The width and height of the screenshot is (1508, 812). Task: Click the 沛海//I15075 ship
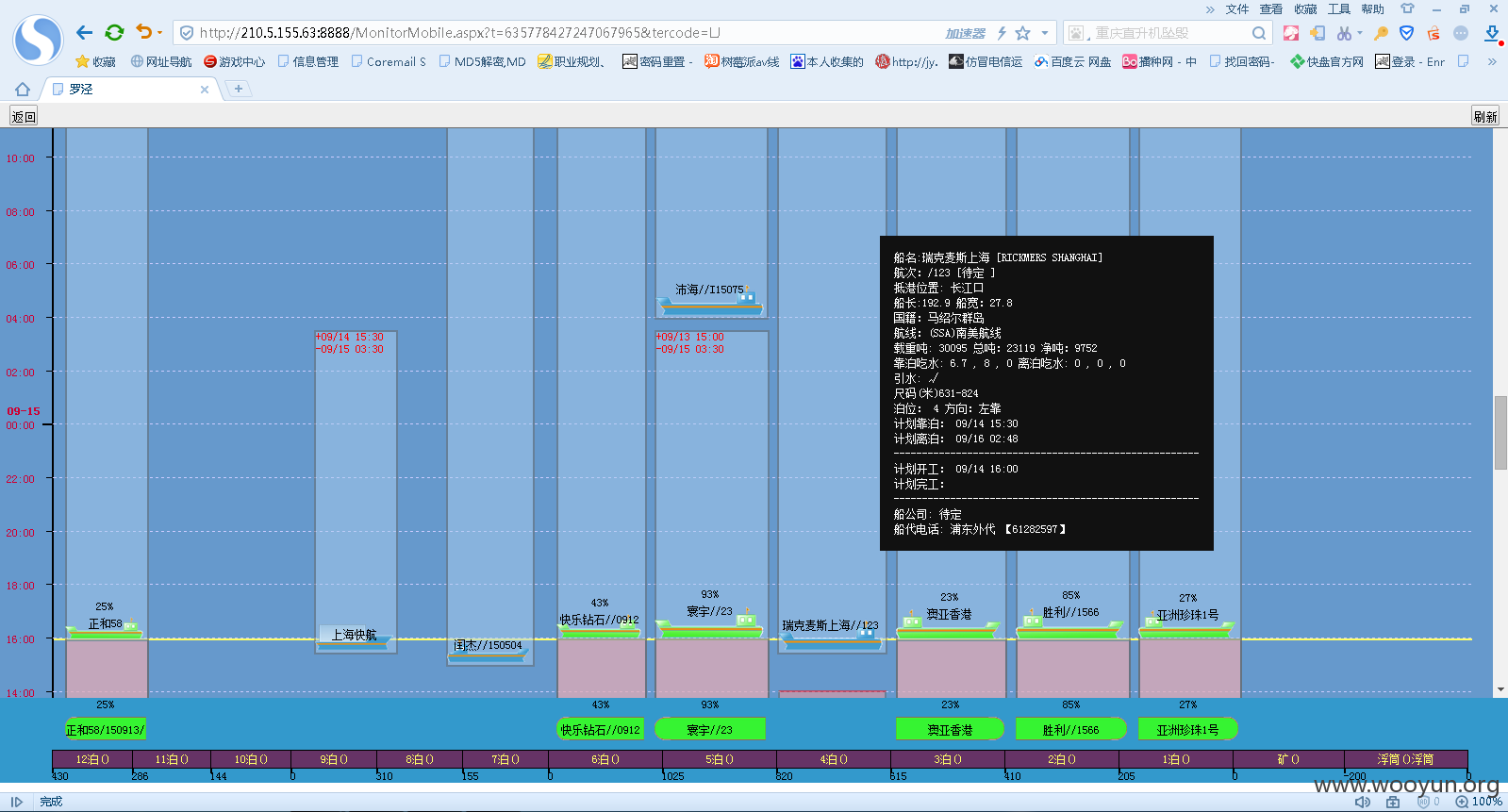point(710,299)
